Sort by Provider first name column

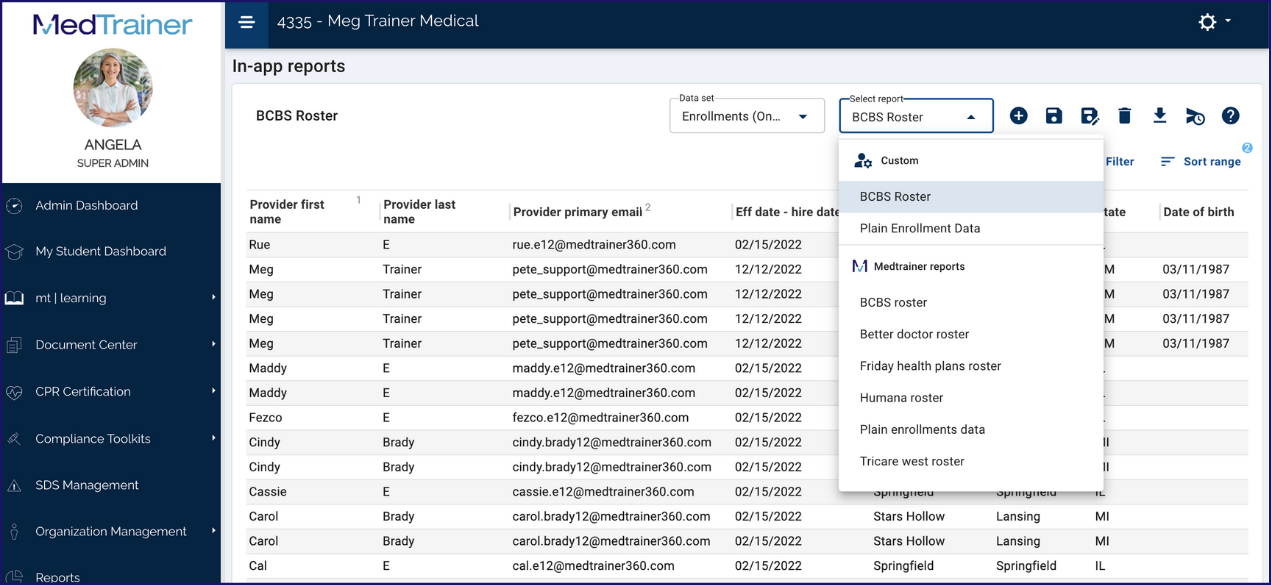287,212
